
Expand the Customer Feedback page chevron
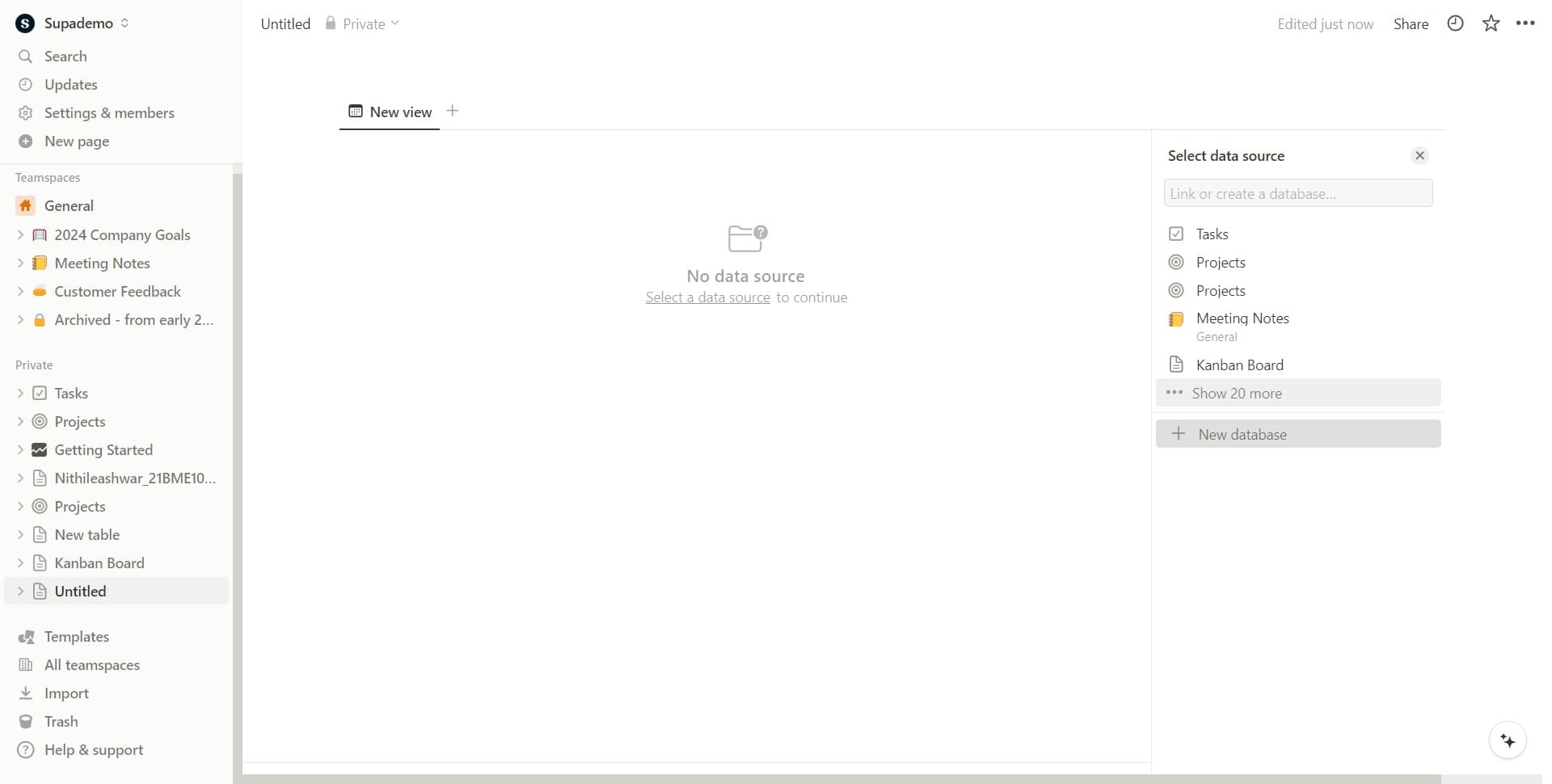(x=20, y=291)
